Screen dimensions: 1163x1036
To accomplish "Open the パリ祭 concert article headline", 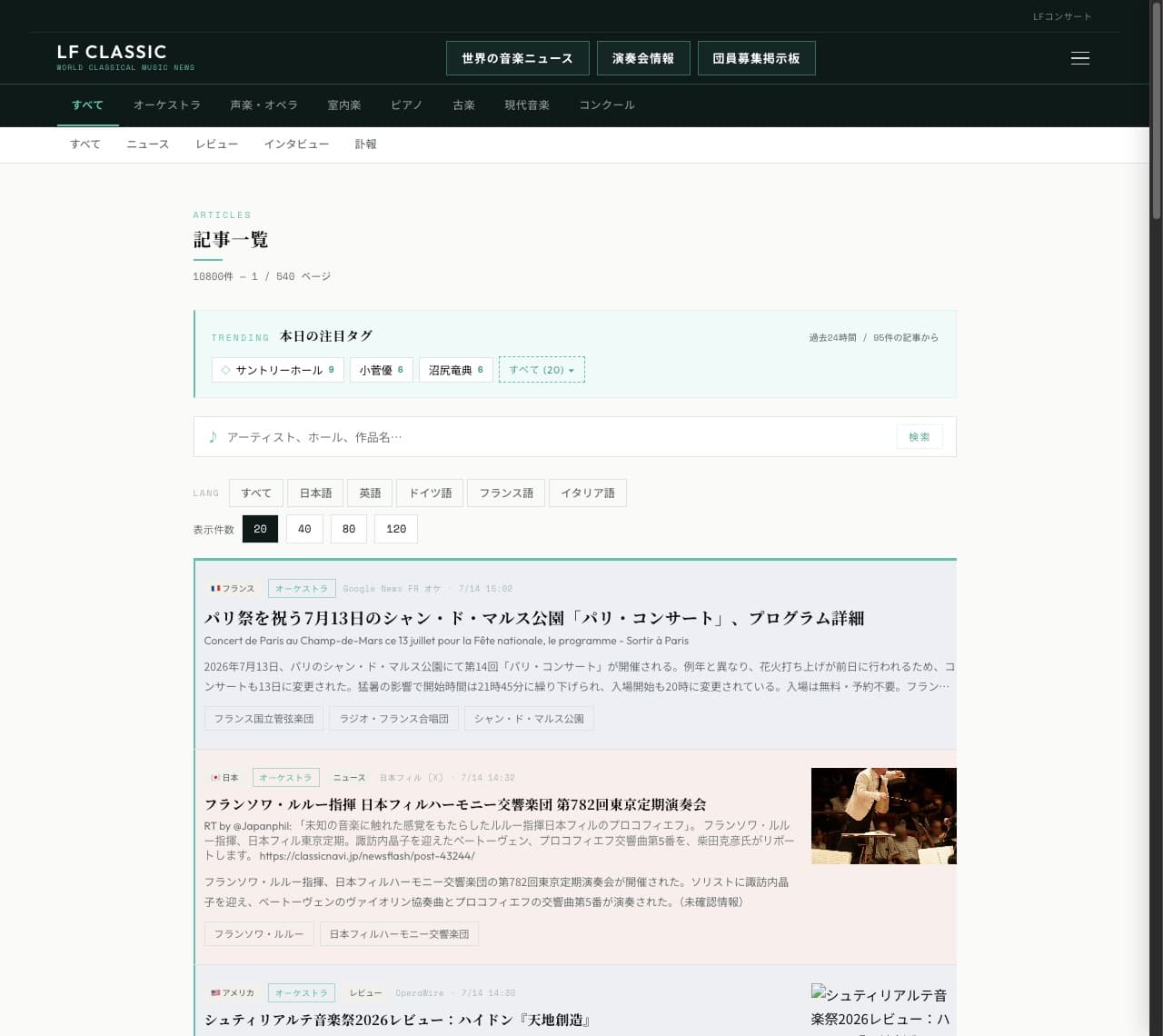I will 534,618.
